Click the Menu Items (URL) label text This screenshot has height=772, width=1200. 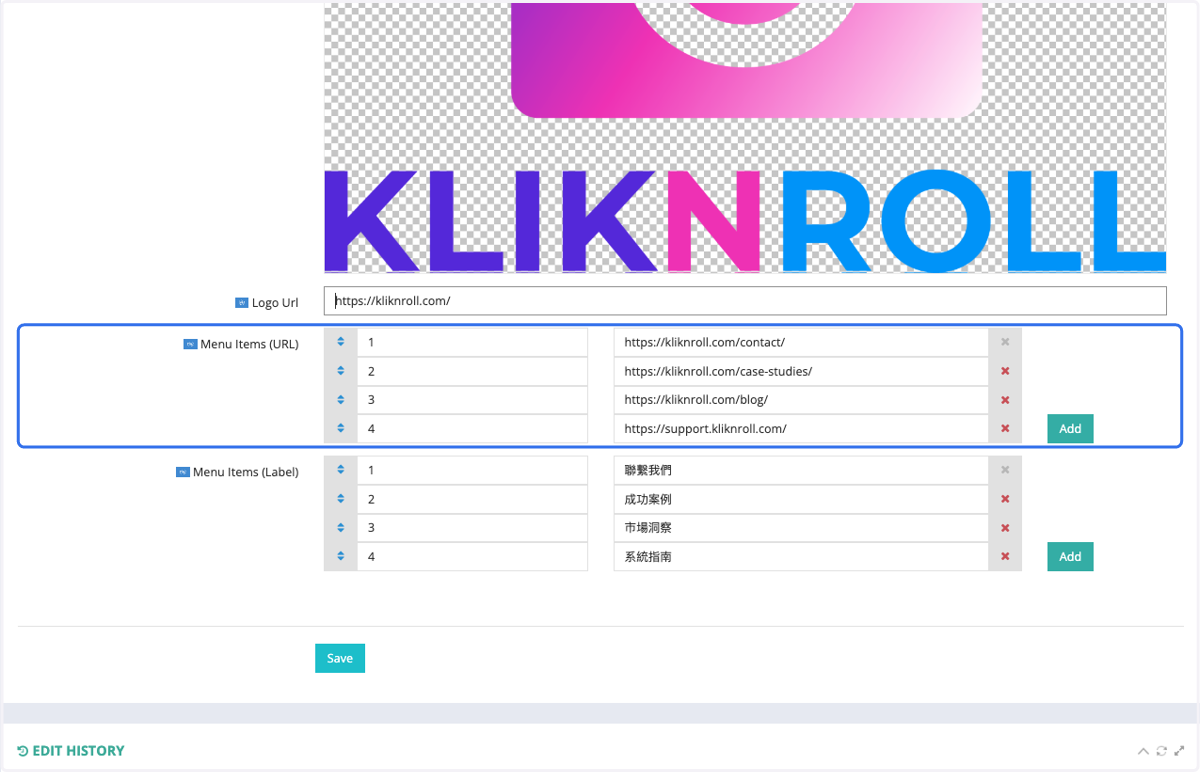tap(249, 345)
